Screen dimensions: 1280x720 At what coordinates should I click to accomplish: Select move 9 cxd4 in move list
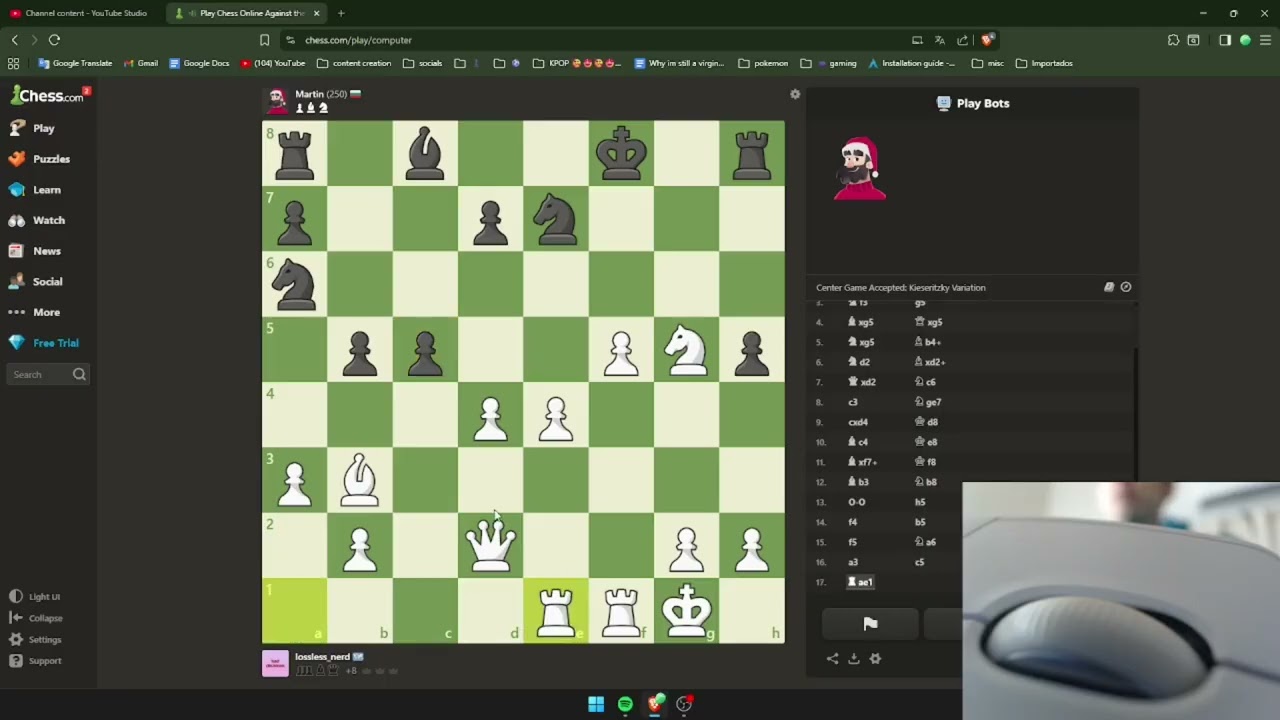coord(858,422)
